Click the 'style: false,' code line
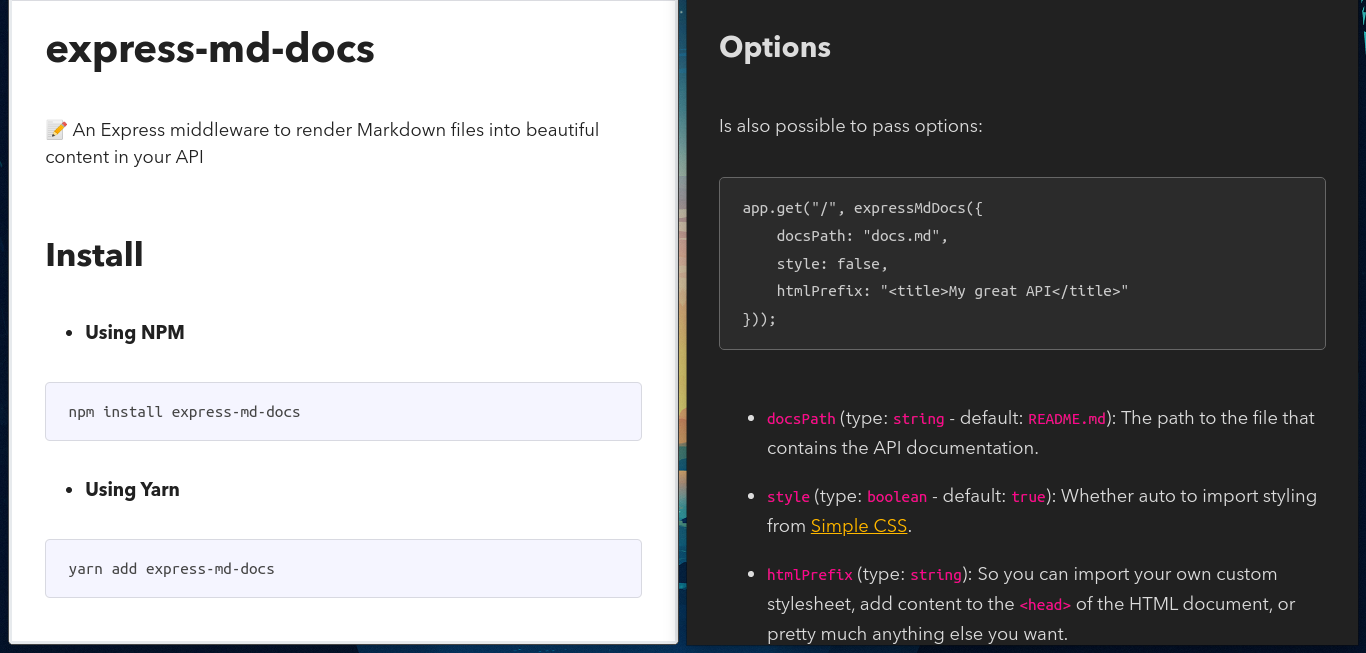Image resolution: width=1366 pixels, height=653 pixels. click(x=832, y=264)
